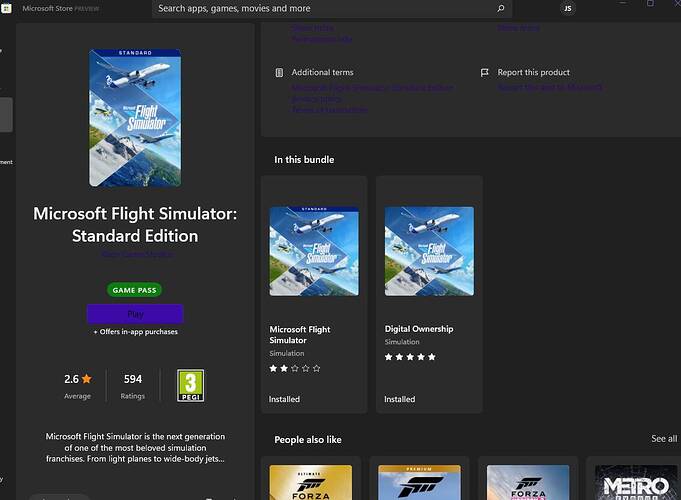Viewport: 681px width, 500px height.
Task: Open the publisher link under the title
Action: click(138, 254)
